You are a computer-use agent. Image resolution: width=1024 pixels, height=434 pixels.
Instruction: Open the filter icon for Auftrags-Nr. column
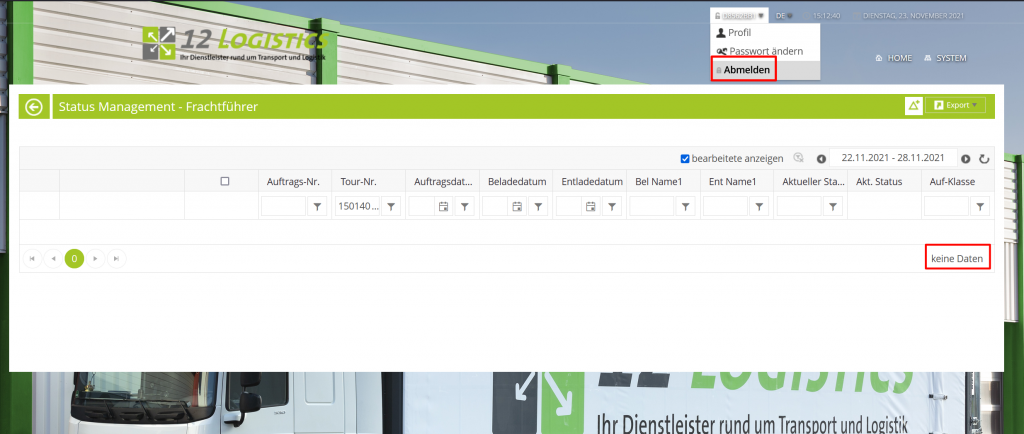[x=317, y=206]
